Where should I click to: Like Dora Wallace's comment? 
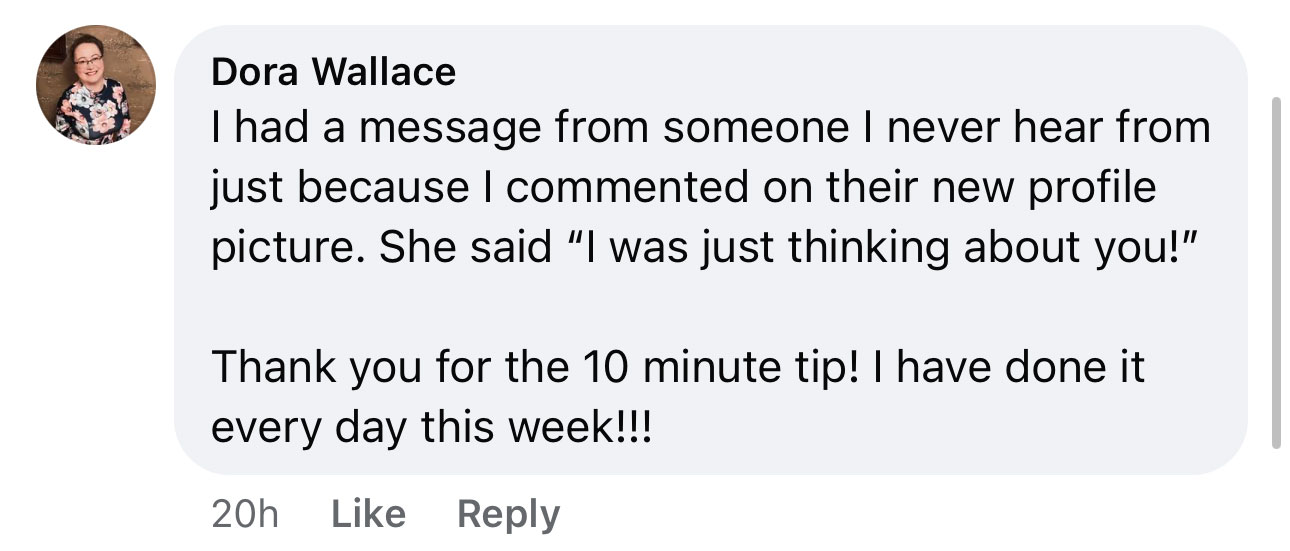coord(367,514)
